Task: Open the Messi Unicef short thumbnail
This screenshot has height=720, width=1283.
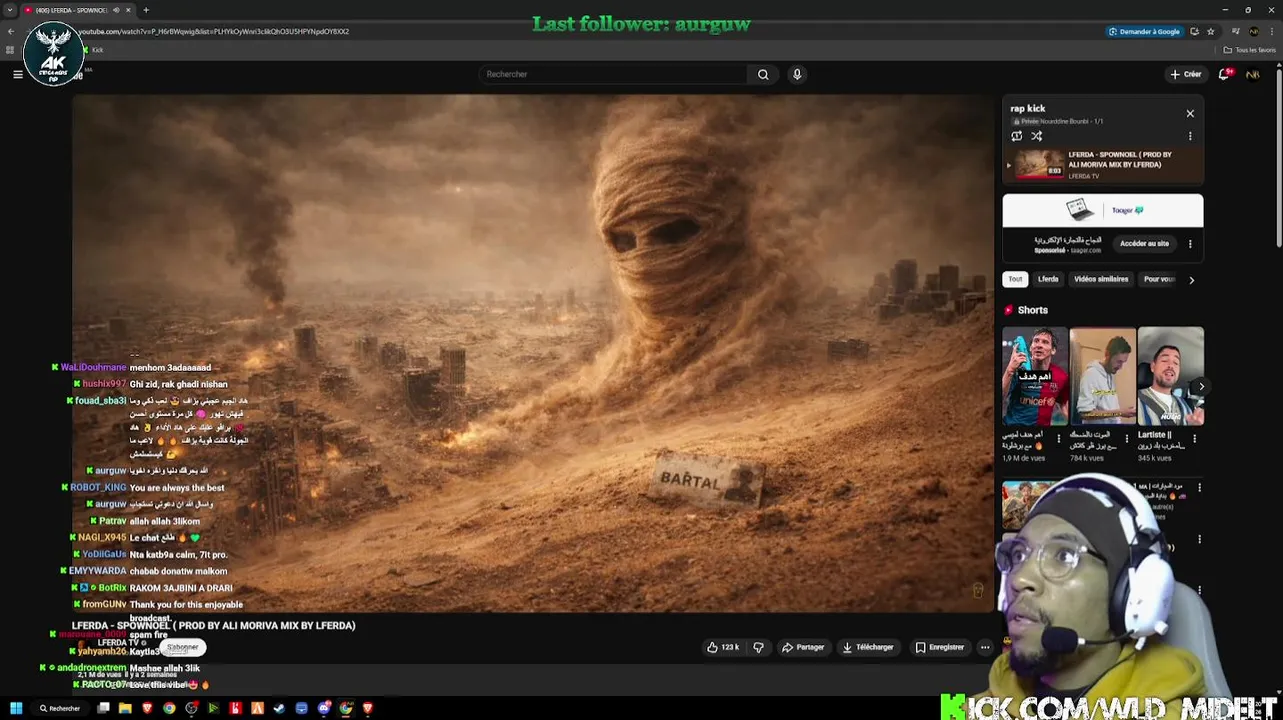Action: tap(1035, 376)
